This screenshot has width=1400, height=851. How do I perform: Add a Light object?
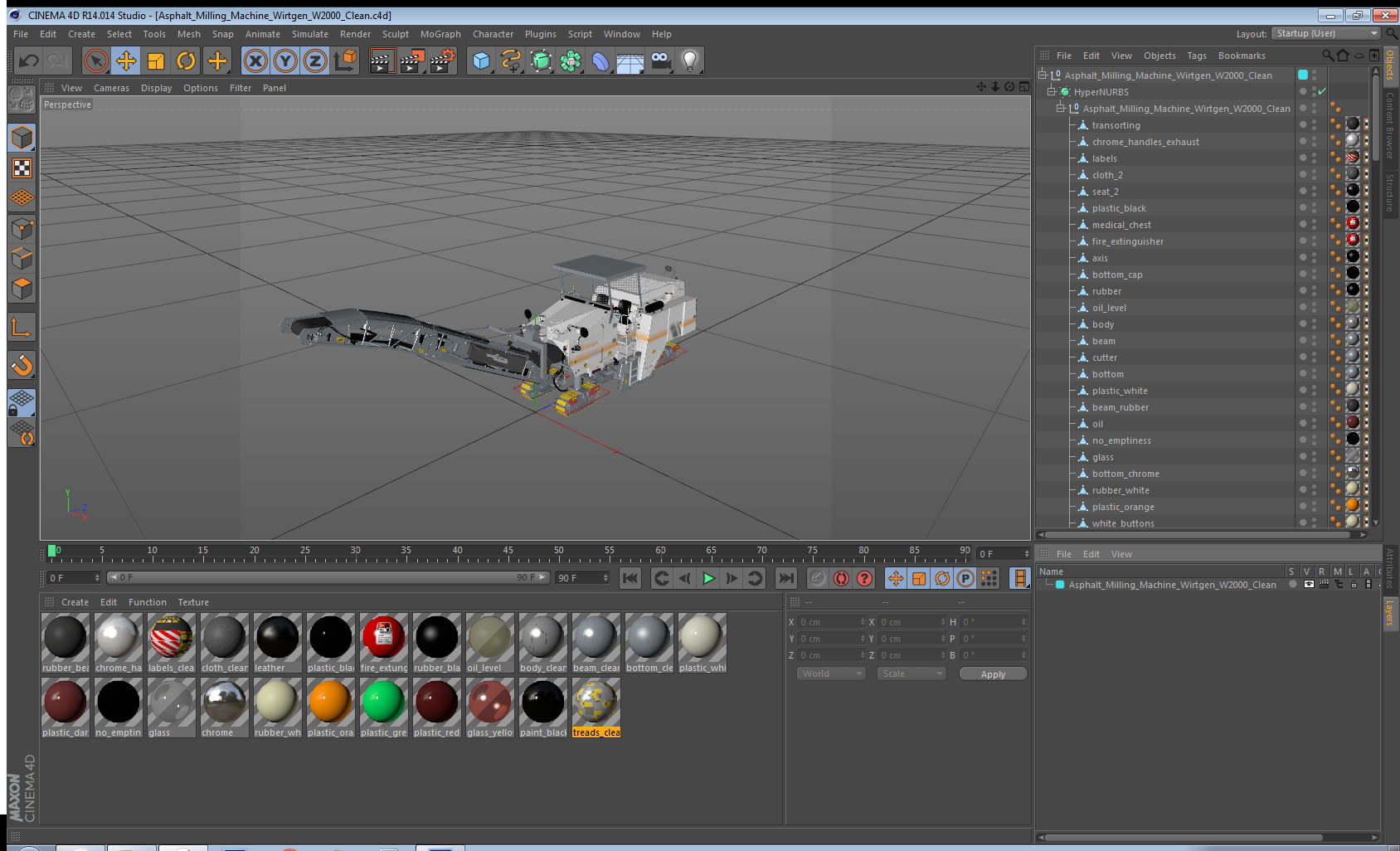[690, 61]
